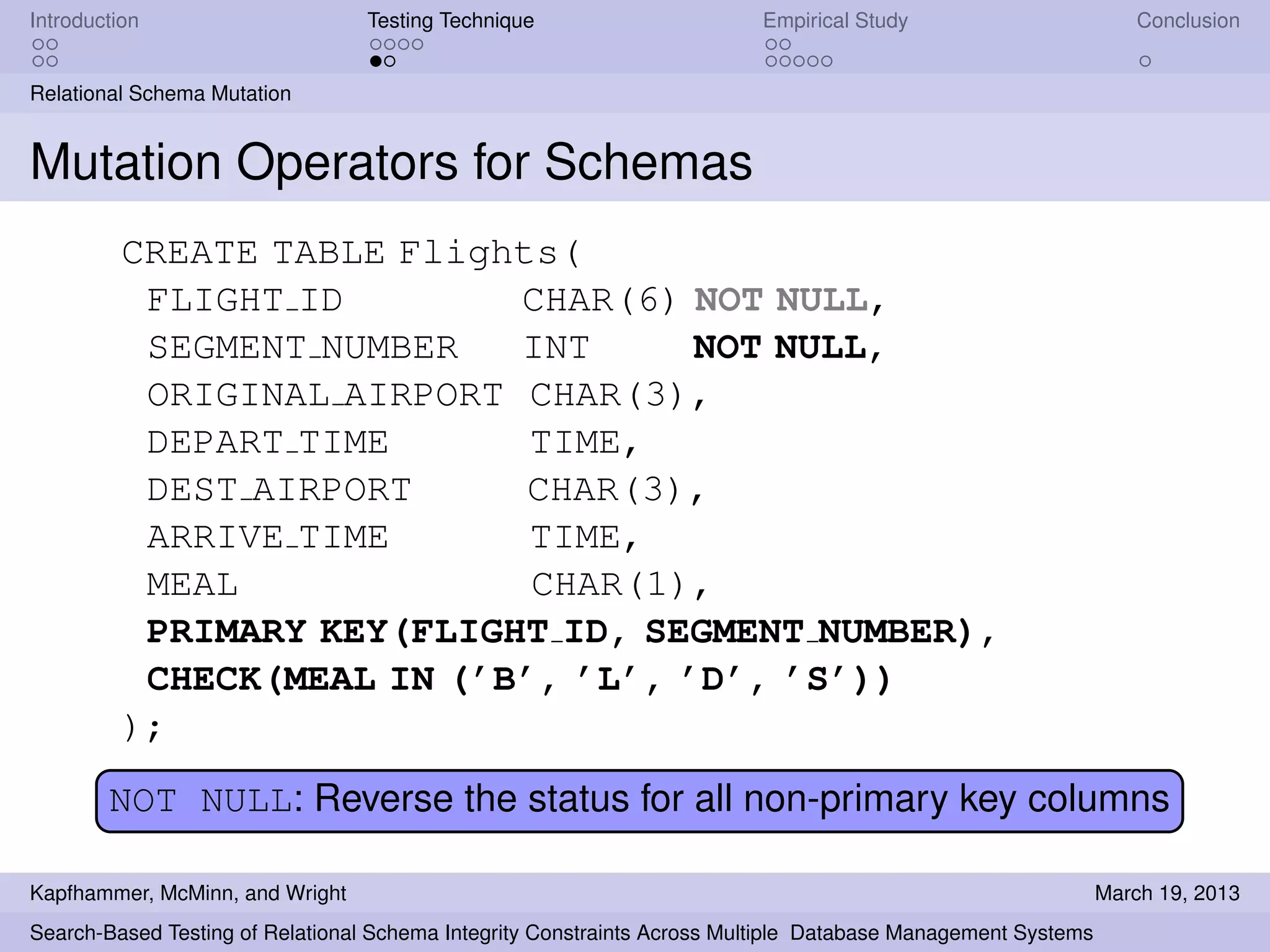
Task: Click the date March 19, 2013
Action: click(x=1167, y=893)
